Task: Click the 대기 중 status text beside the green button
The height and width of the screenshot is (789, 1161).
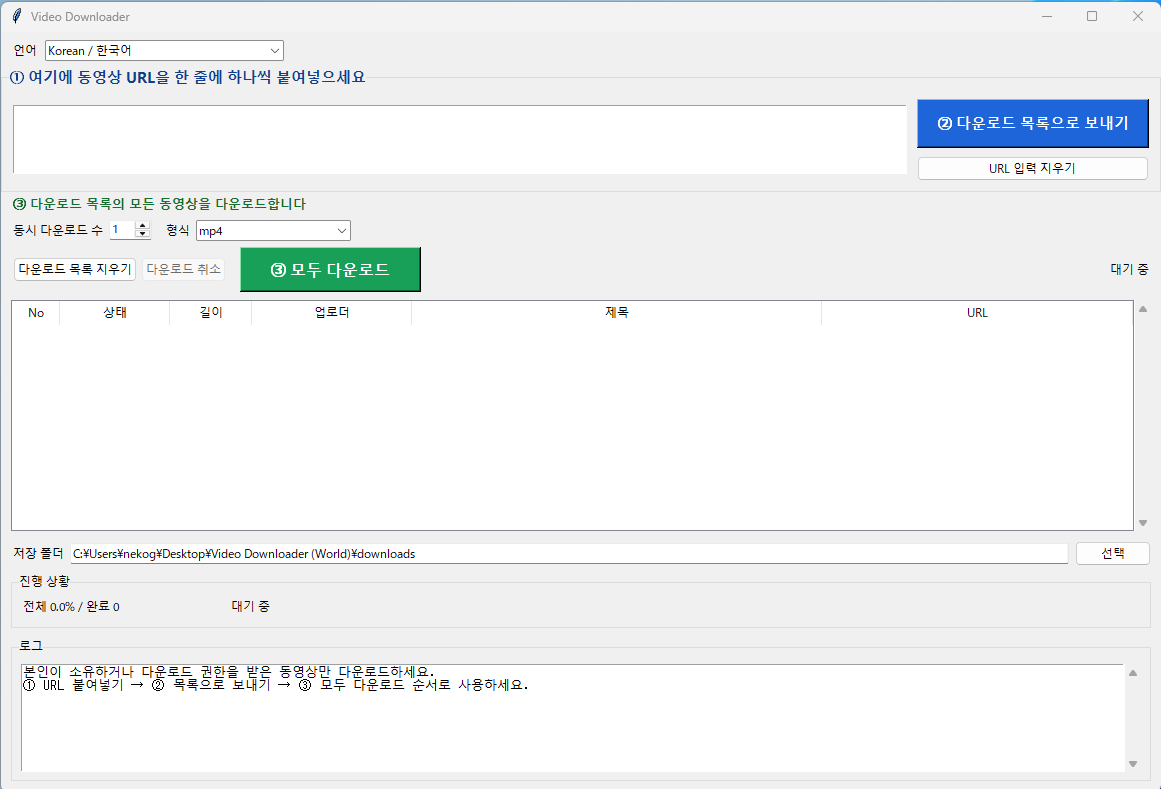Action: [x=1129, y=269]
